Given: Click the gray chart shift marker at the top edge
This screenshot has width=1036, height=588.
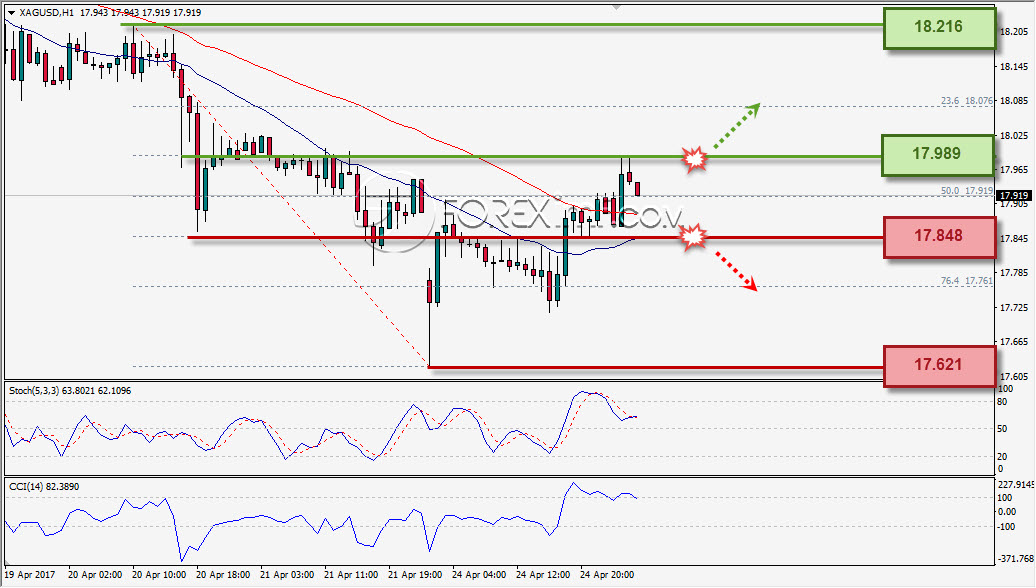Looking at the screenshot, I should click(616, 7).
